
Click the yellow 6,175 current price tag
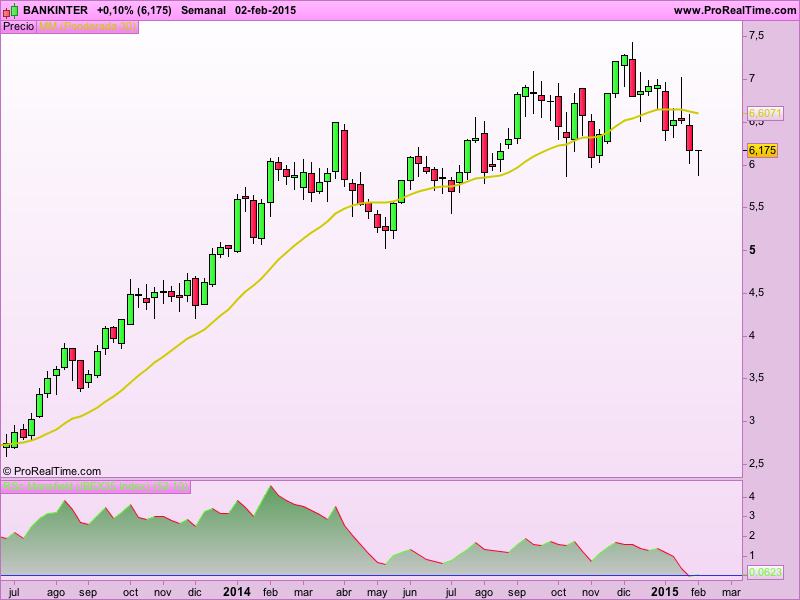click(762, 151)
